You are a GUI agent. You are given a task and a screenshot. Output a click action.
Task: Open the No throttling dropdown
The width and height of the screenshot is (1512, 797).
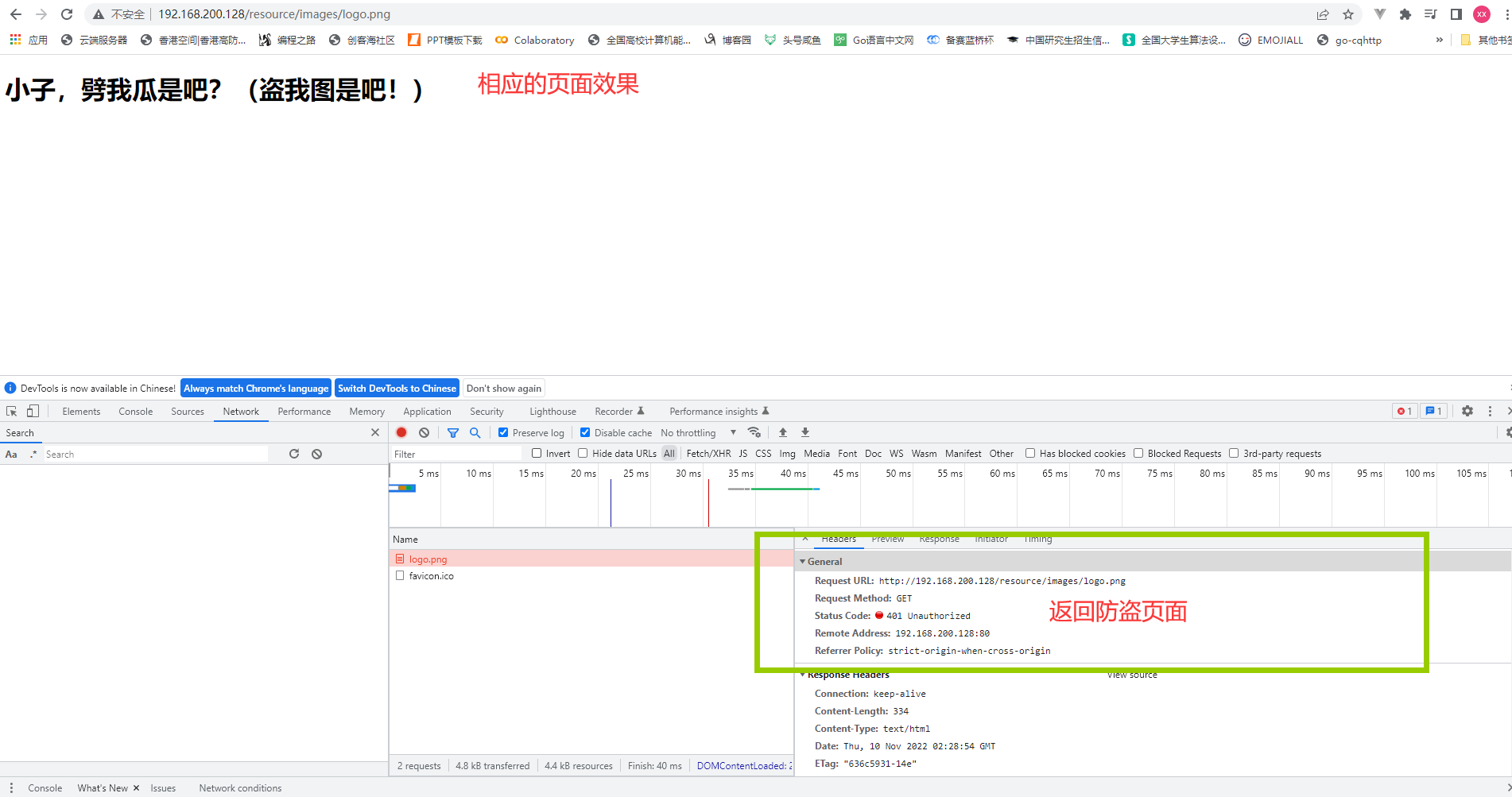[x=698, y=432]
